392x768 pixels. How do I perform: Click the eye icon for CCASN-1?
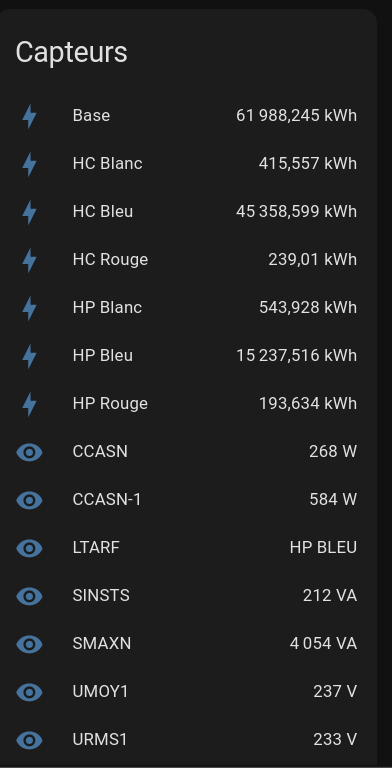tap(29, 500)
